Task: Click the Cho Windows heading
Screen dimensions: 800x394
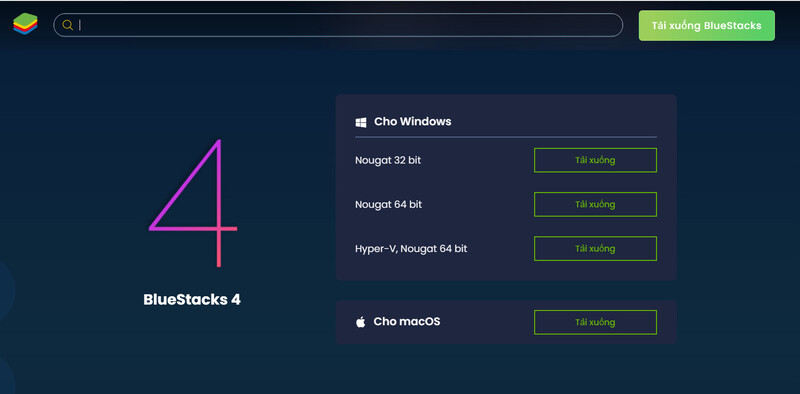Action: [413, 121]
